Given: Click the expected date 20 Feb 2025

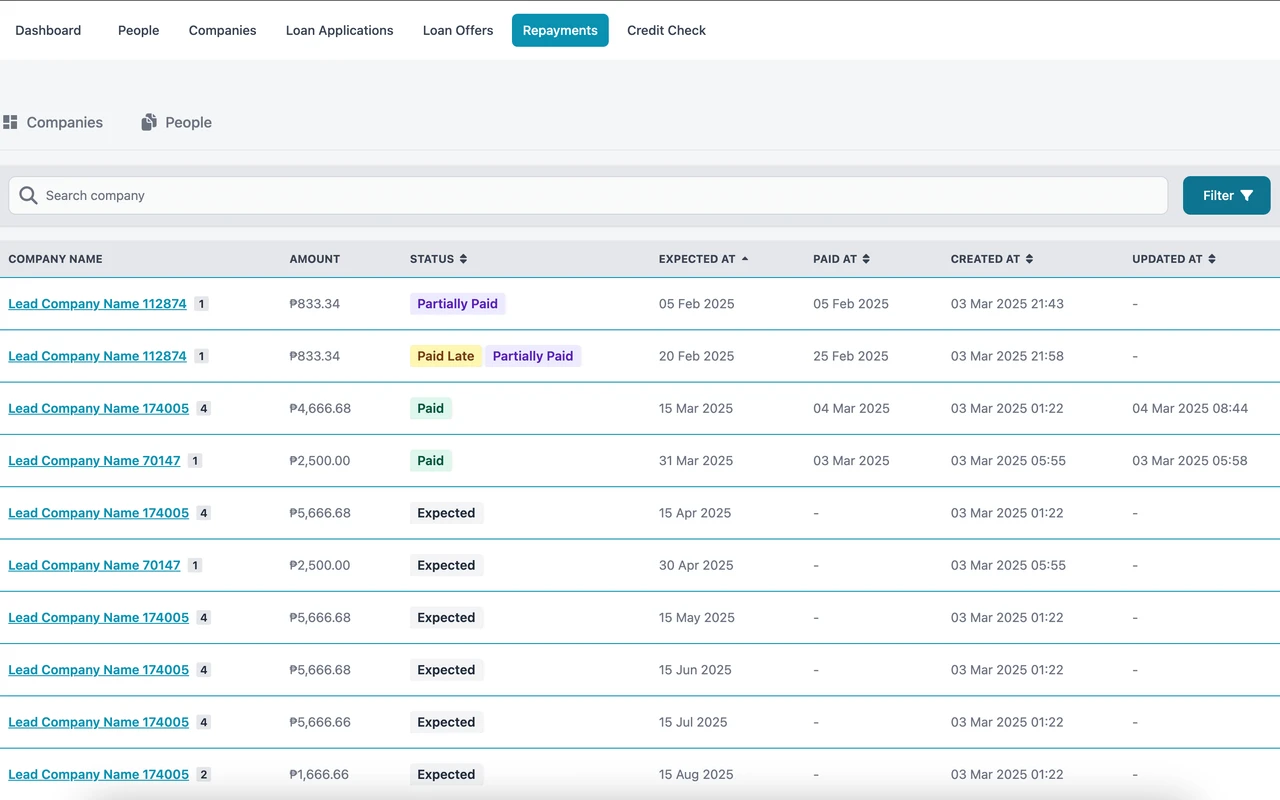Looking at the screenshot, I should click(x=696, y=356).
